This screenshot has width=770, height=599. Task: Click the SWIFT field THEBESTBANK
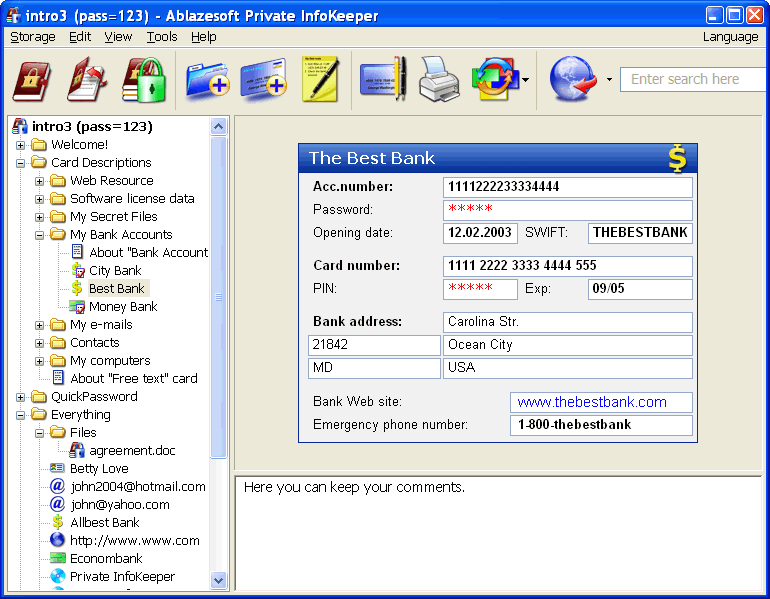point(640,233)
